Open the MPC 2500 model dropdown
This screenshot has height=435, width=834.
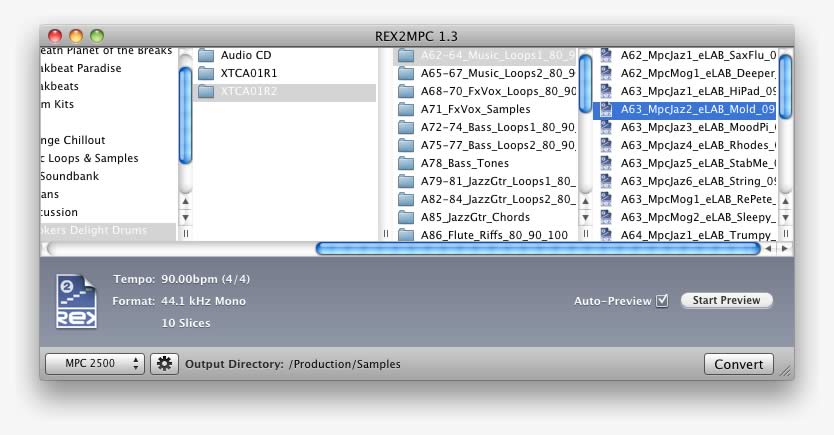[x=95, y=364]
